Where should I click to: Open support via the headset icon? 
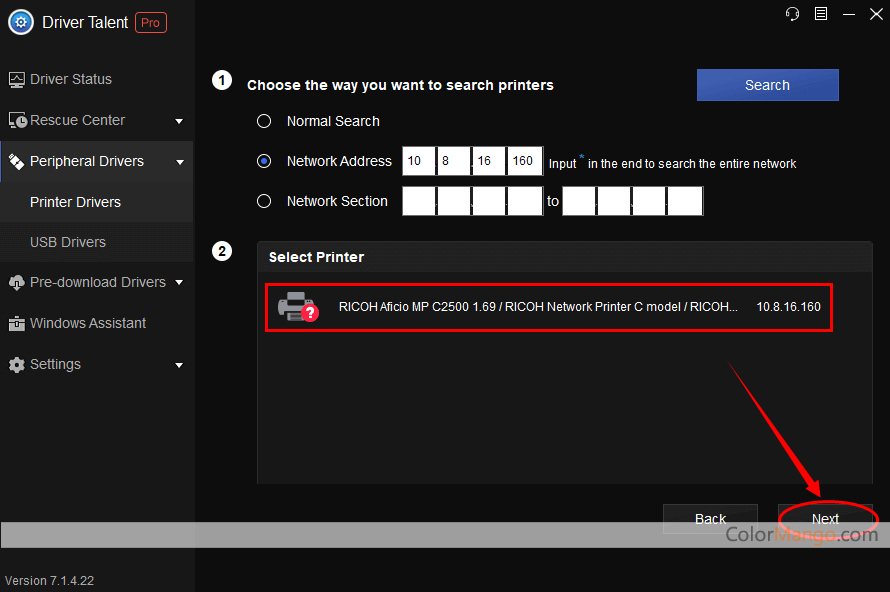[x=793, y=13]
